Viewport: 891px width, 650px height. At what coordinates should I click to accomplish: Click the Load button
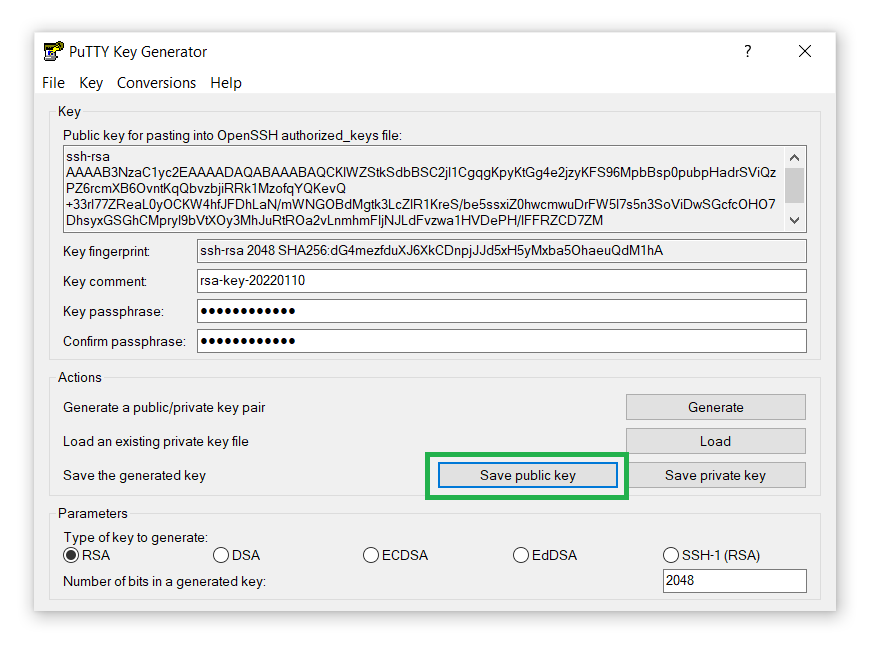[716, 441]
